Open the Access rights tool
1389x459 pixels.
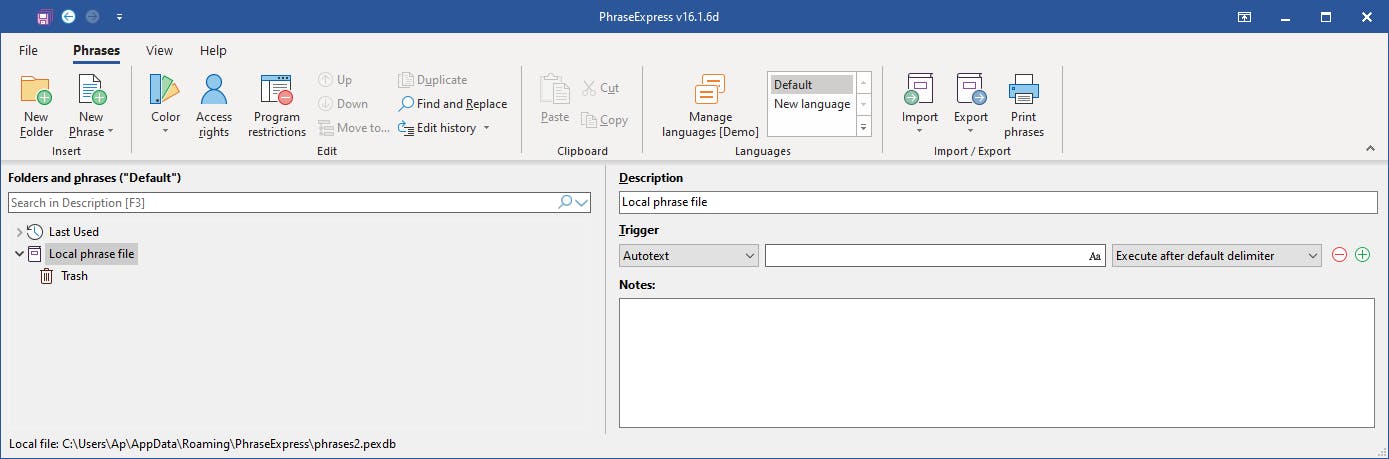214,92
